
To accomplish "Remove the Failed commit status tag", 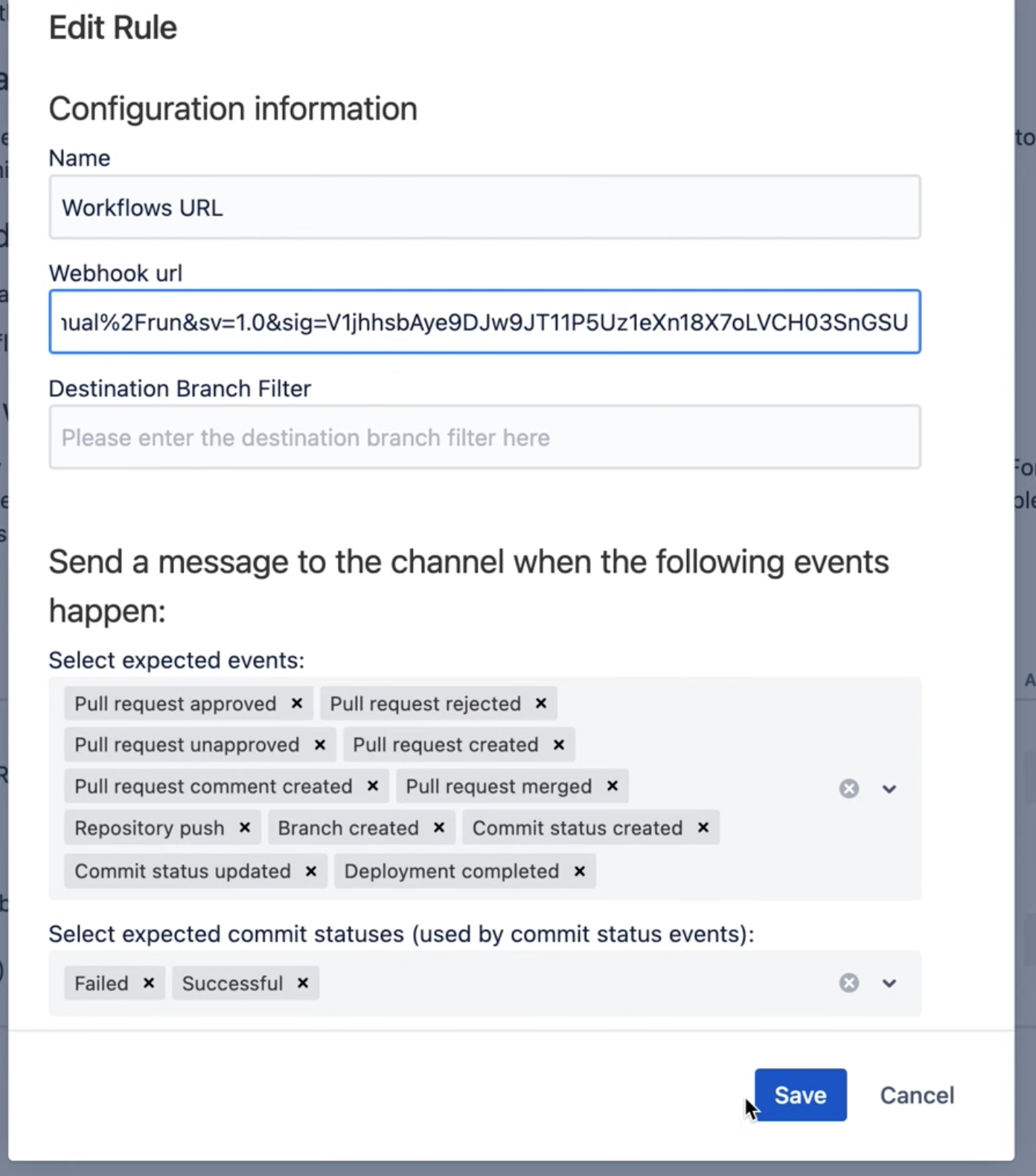I will tap(149, 983).
